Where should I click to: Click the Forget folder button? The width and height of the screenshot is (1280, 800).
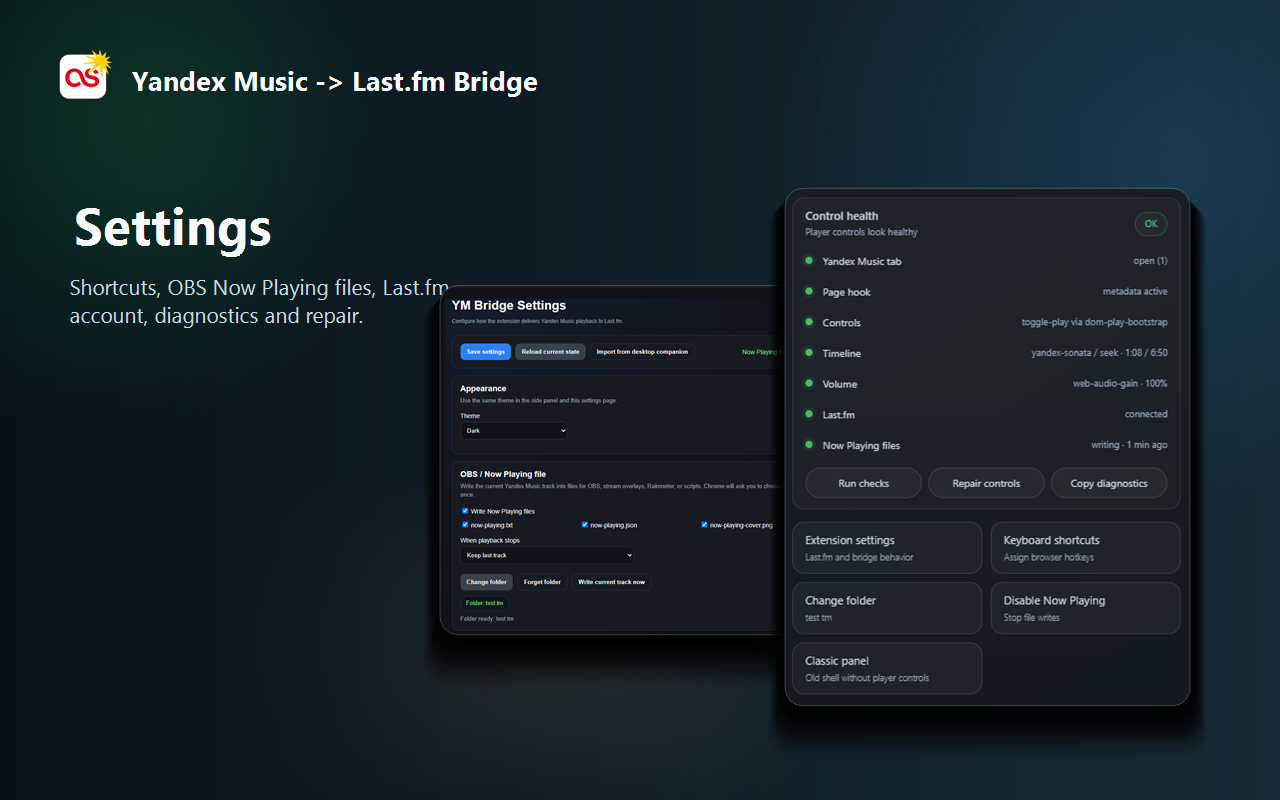click(542, 582)
